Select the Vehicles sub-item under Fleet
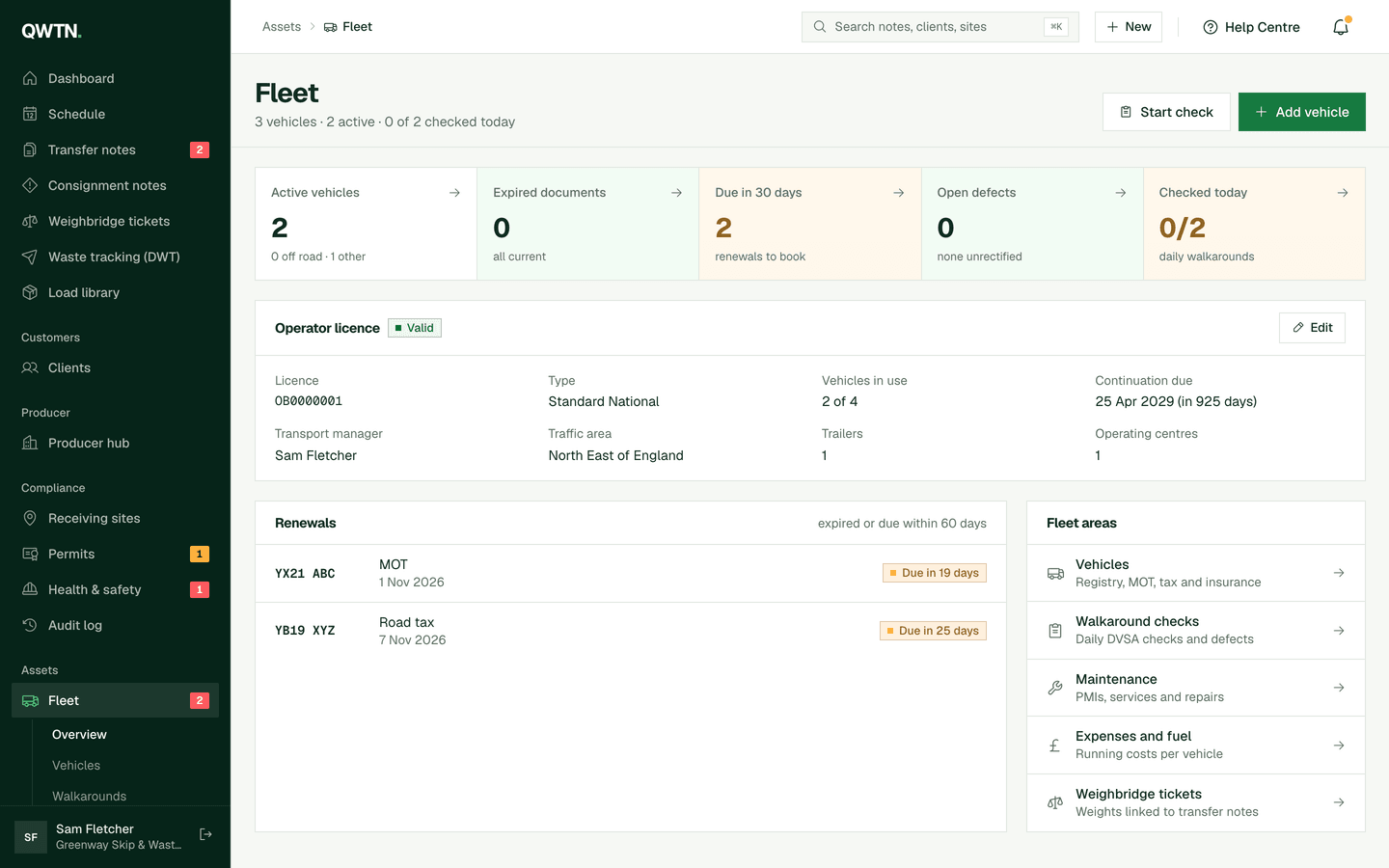This screenshot has width=1389, height=868. [76, 765]
